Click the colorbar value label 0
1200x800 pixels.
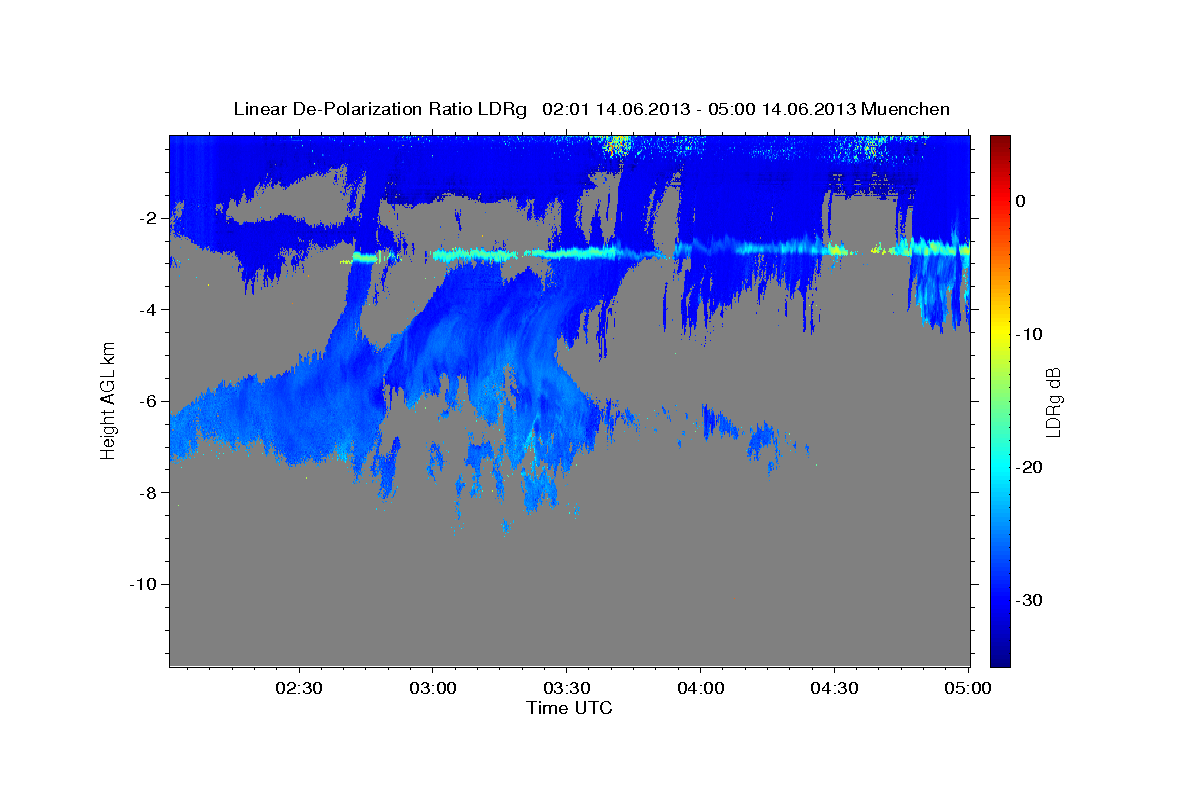pos(1021,201)
